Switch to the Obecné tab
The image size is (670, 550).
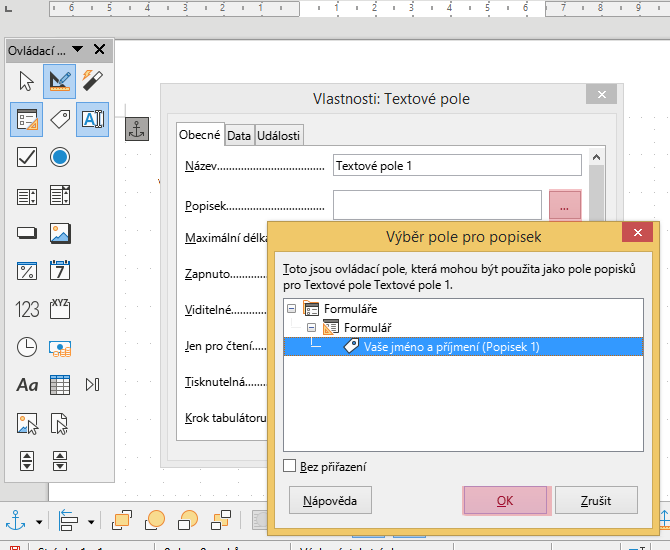point(200,135)
